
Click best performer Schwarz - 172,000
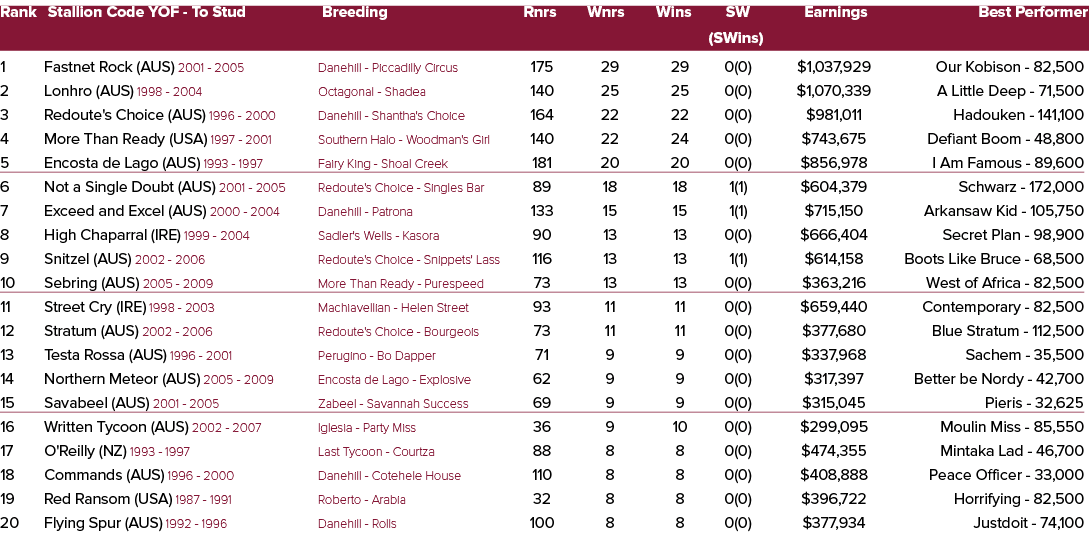tap(1021, 187)
